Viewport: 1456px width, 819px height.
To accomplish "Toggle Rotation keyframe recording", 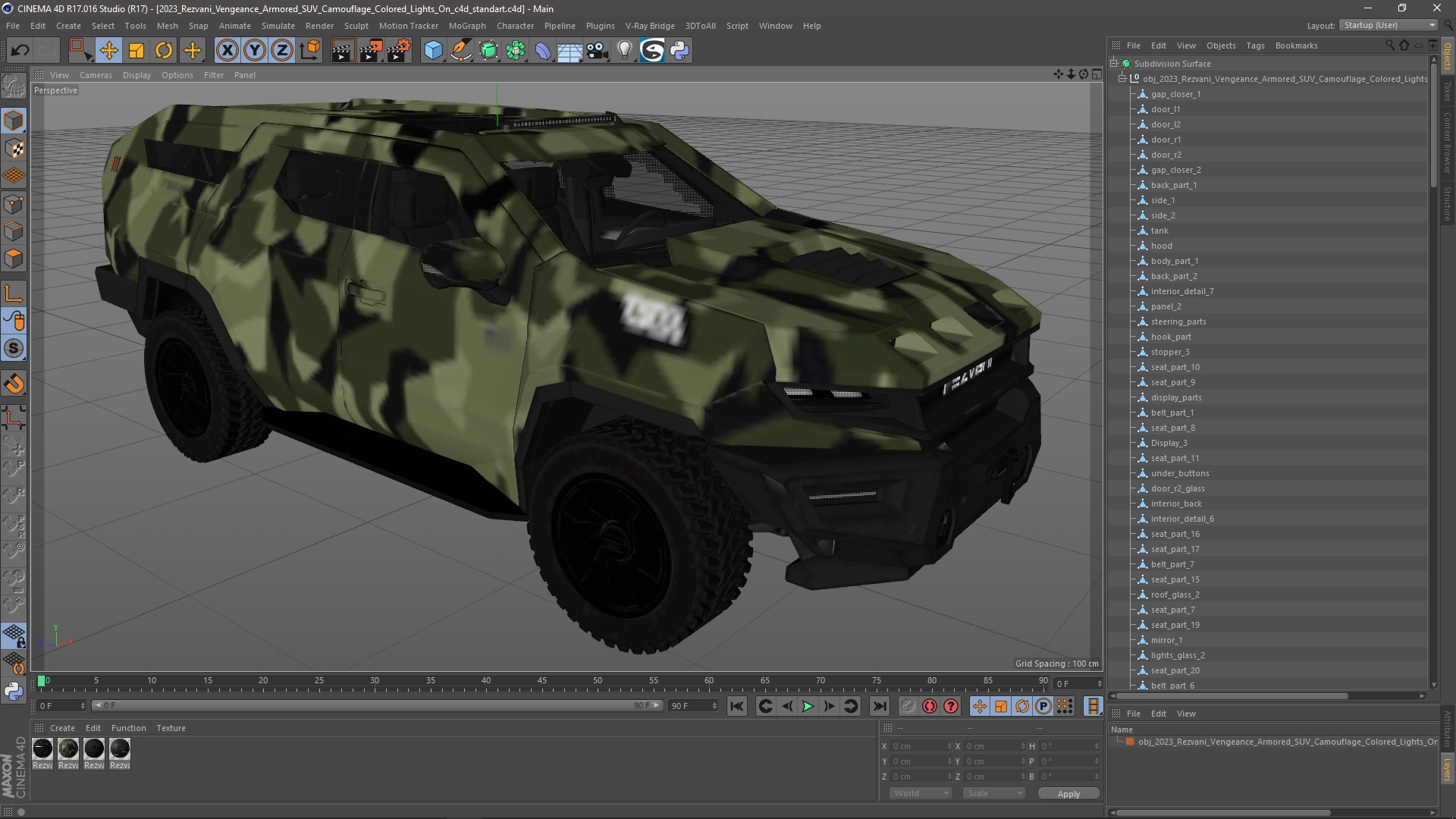I will [1022, 706].
